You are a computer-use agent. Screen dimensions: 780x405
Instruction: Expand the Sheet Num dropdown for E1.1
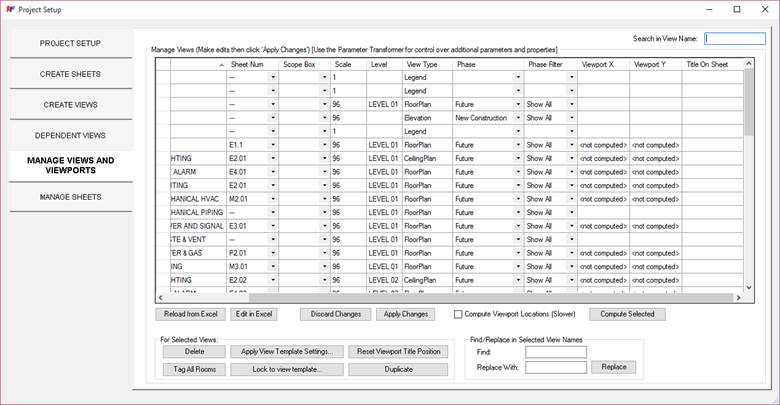pos(272,145)
